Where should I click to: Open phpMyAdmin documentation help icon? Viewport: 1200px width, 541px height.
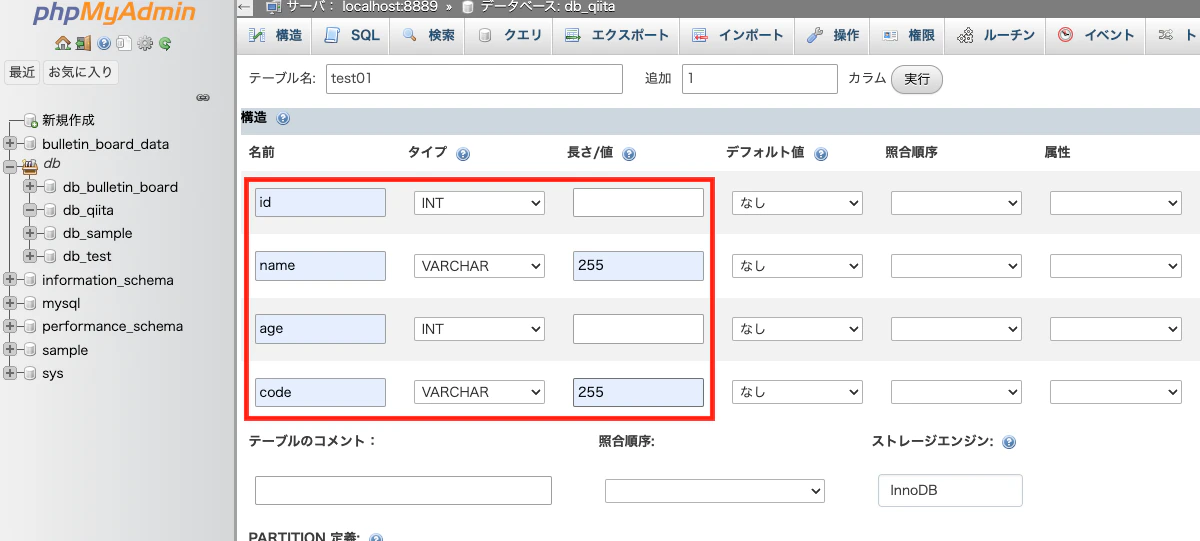coord(103,44)
